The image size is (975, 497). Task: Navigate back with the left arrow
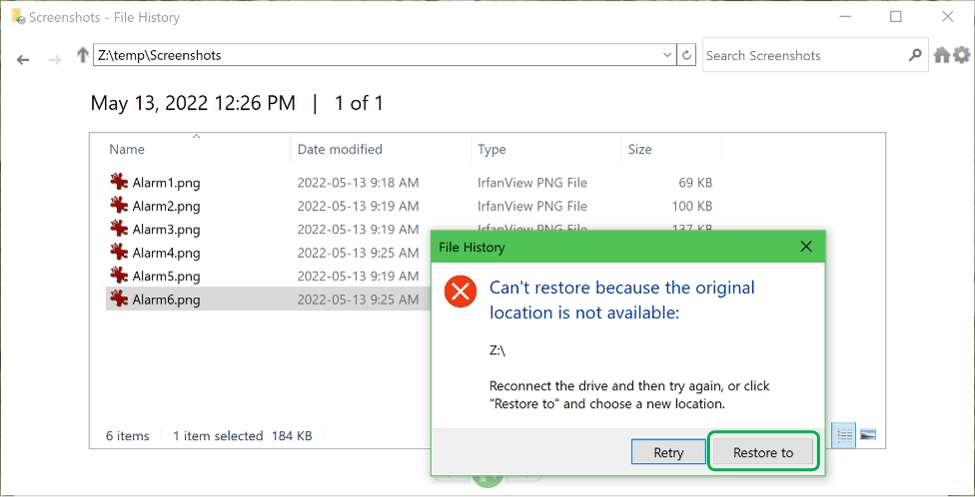pos(23,60)
